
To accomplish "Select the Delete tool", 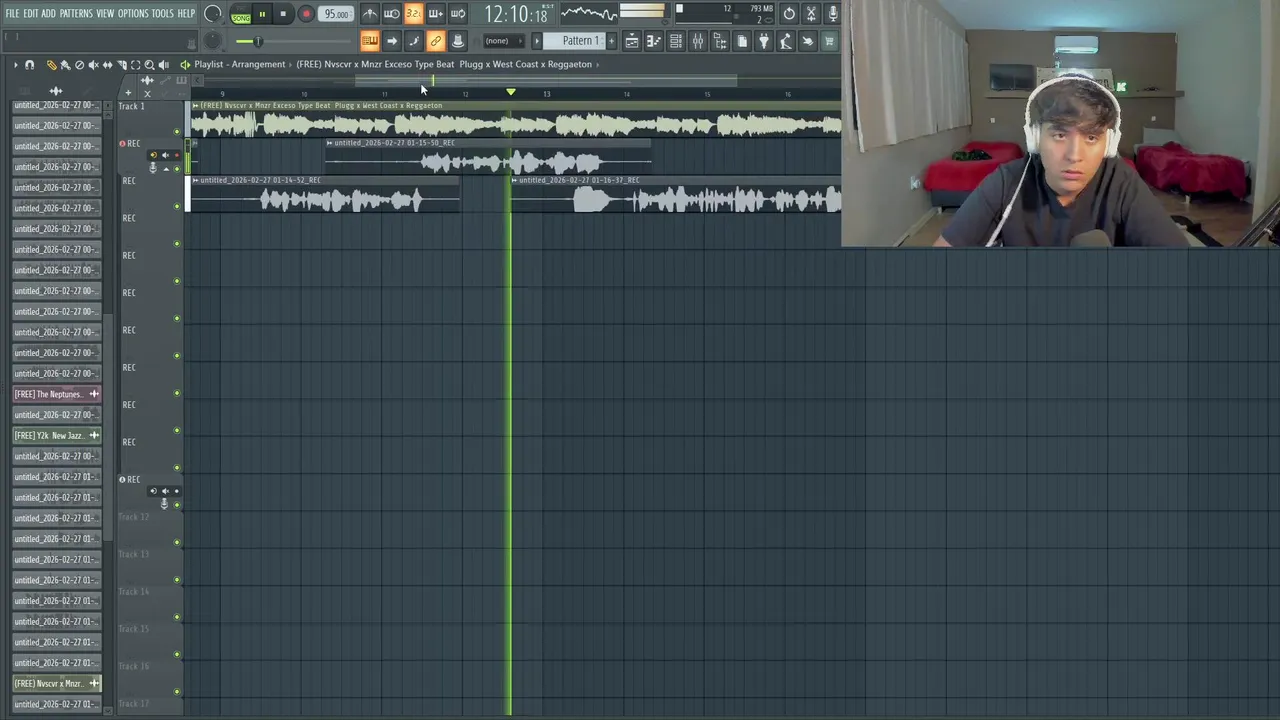I will [x=80, y=65].
